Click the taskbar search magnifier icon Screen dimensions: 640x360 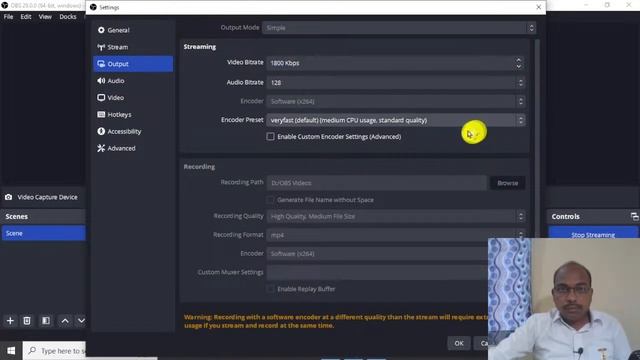pos(32,351)
